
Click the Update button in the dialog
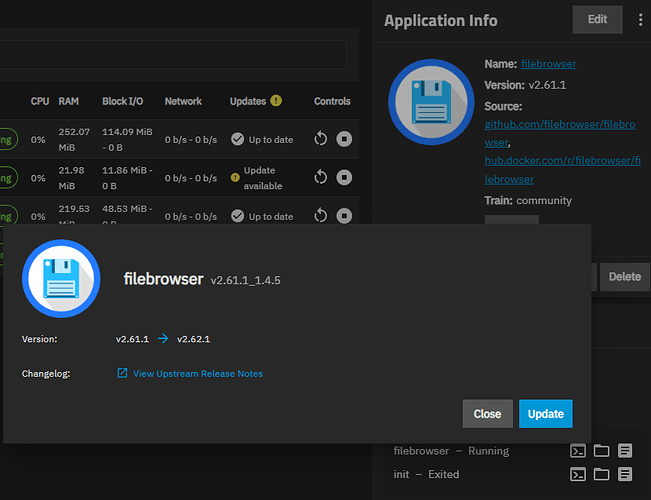pos(546,414)
